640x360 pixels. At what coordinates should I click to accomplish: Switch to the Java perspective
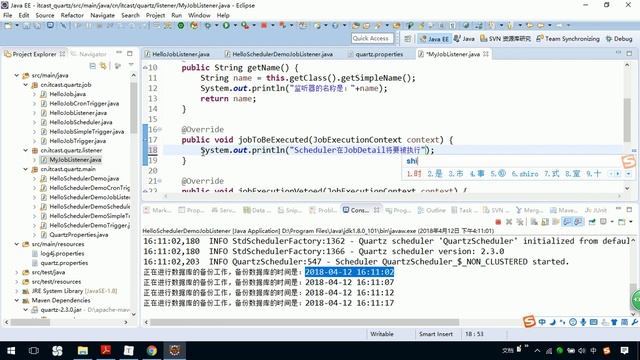pyautogui.click(x=464, y=39)
